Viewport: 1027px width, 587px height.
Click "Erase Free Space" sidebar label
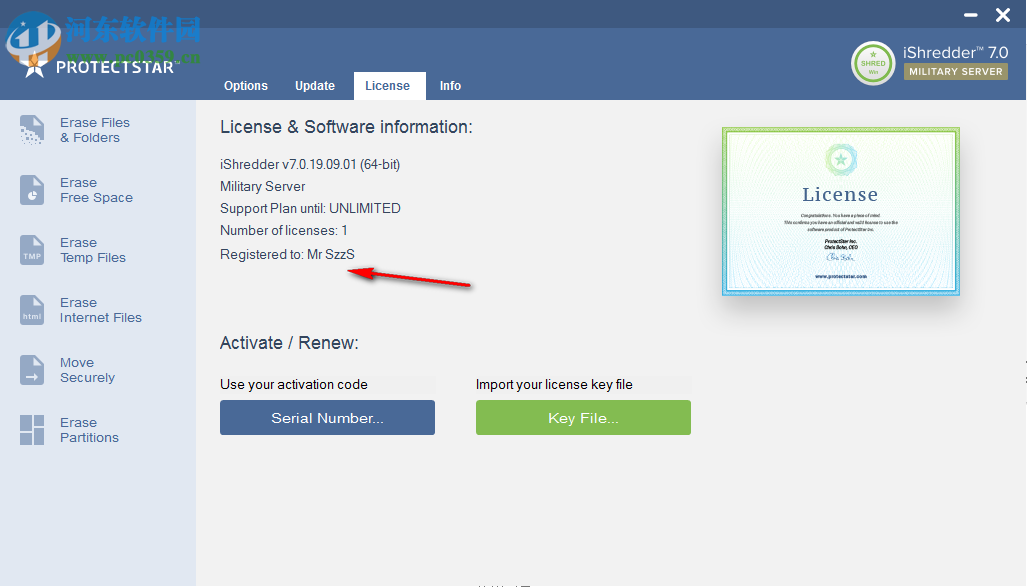click(96, 190)
